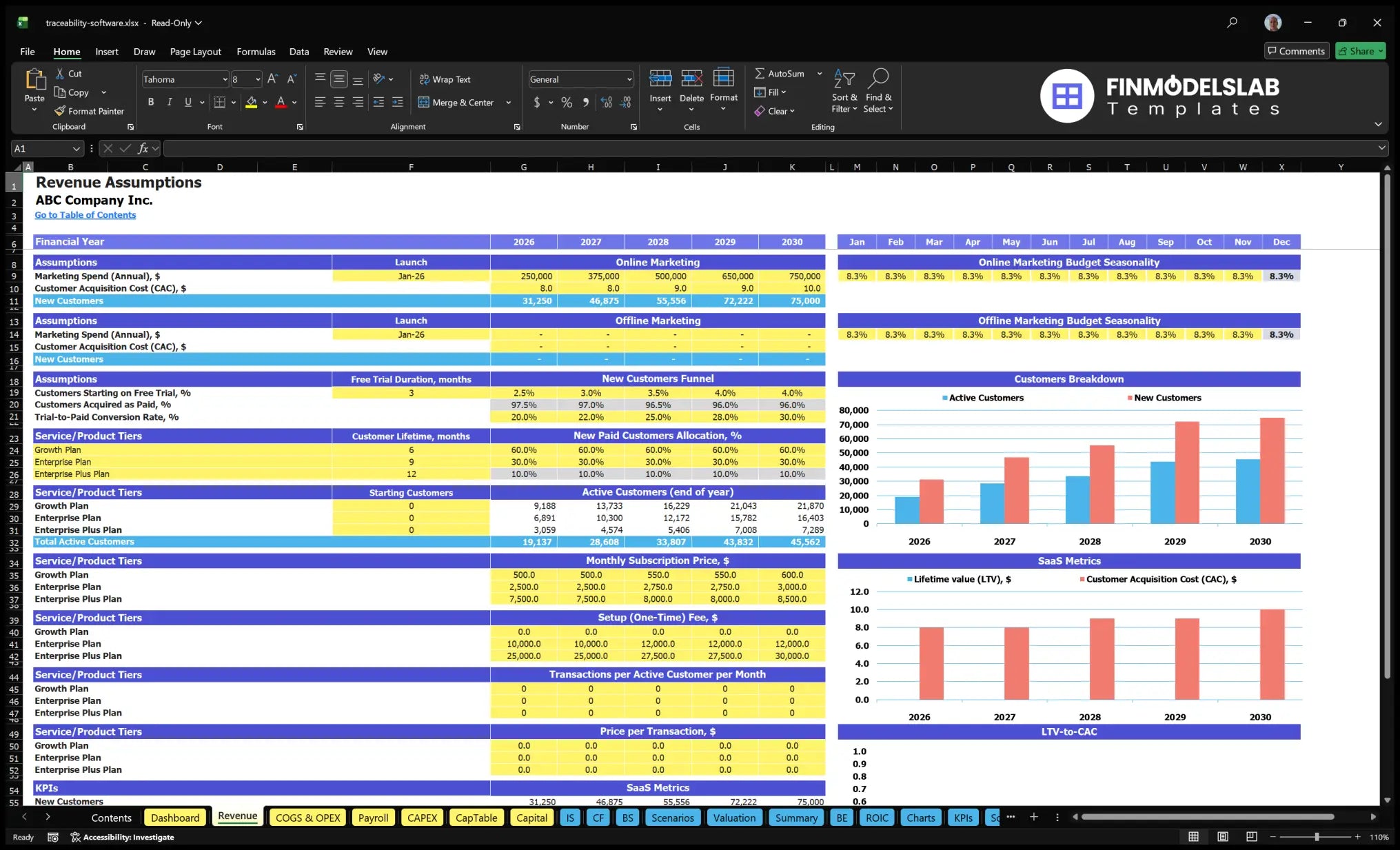The image size is (1400, 850).
Task: Collapse the ribbon with the chevron
Action: point(1378,124)
